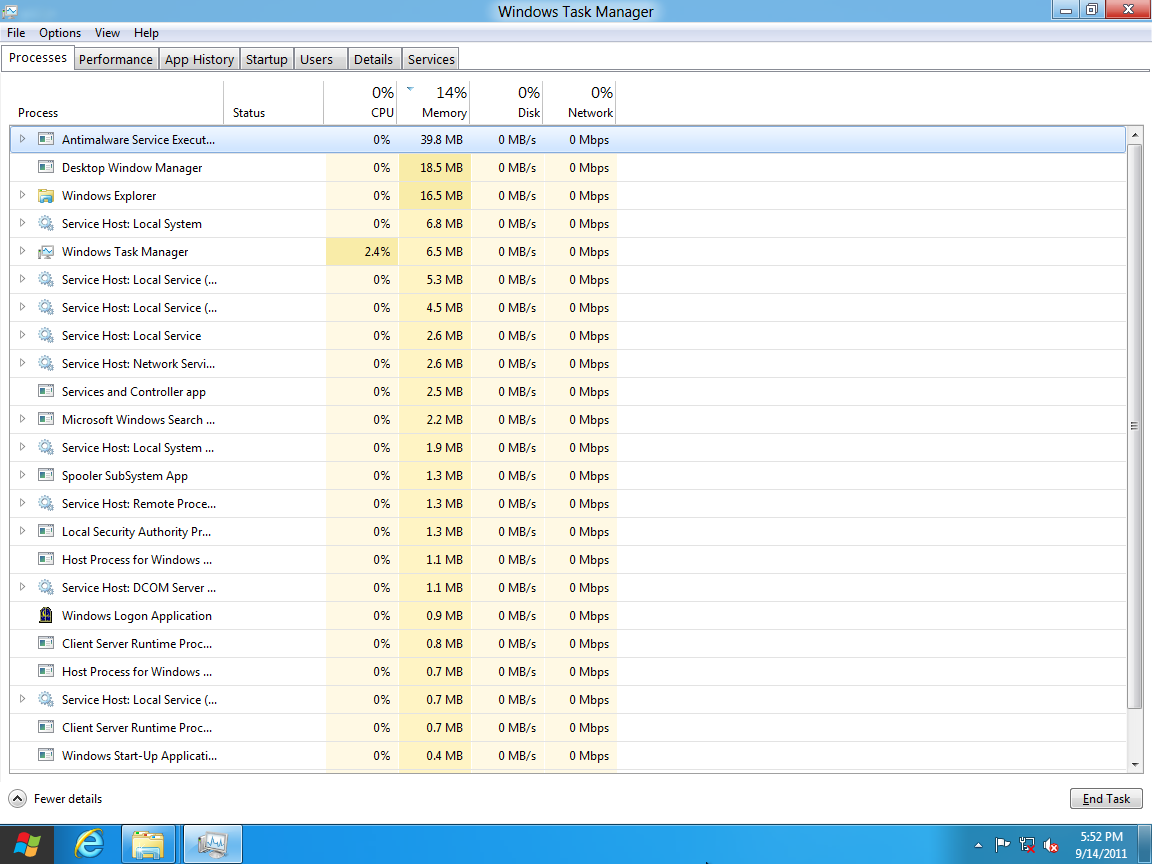The width and height of the screenshot is (1152, 864).
Task: Sort by the Status column header
Action: tap(274, 102)
